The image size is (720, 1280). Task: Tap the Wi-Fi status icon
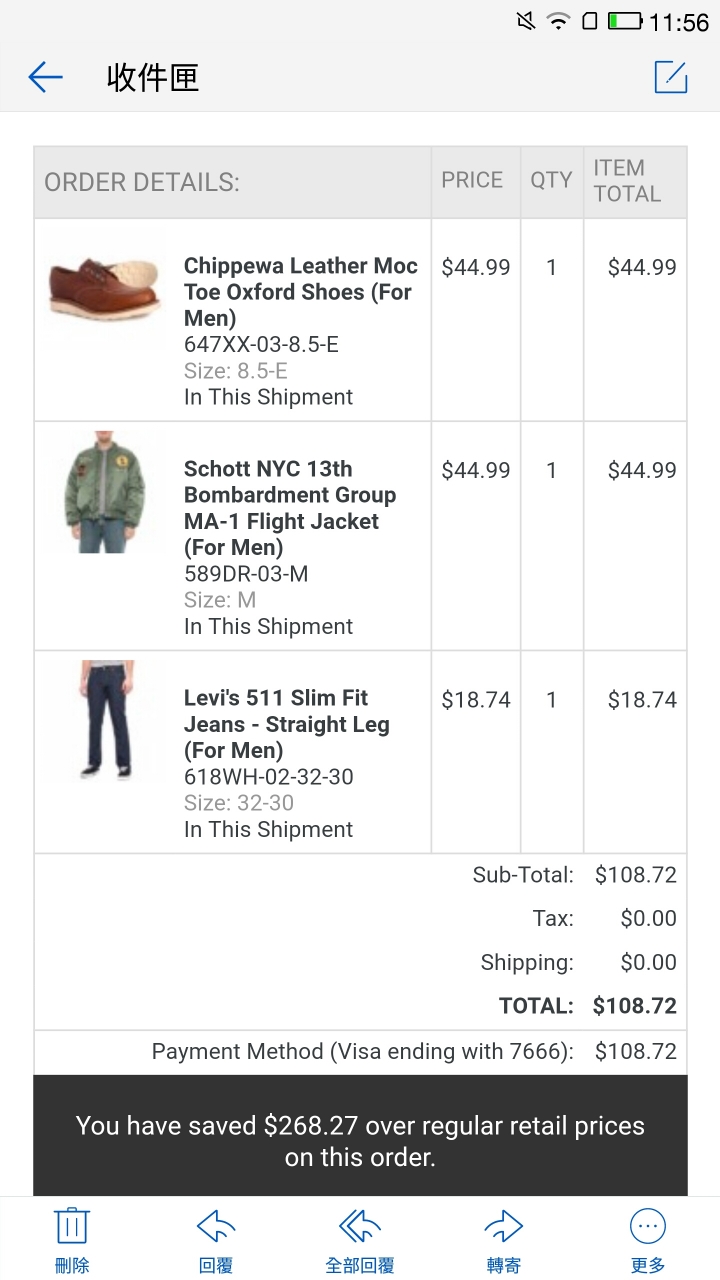coord(558,21)
